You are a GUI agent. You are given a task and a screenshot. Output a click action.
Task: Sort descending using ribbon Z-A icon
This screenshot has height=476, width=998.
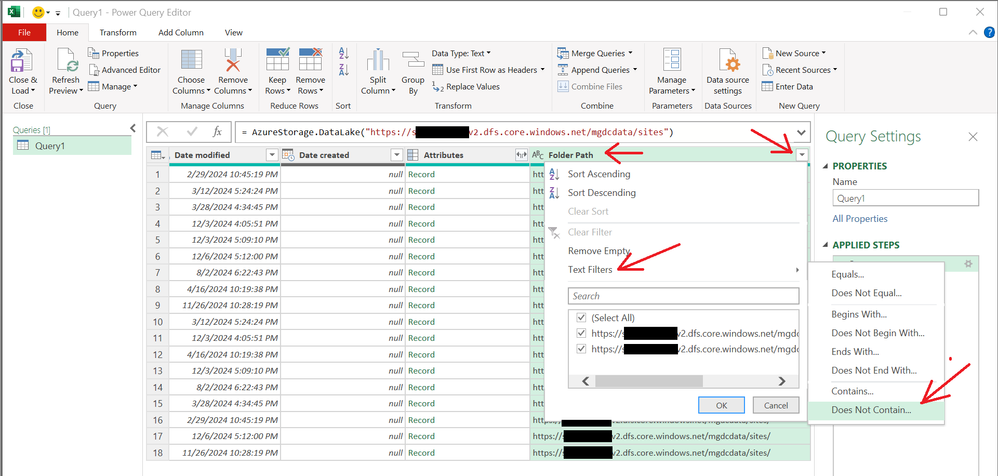[344, 69]
